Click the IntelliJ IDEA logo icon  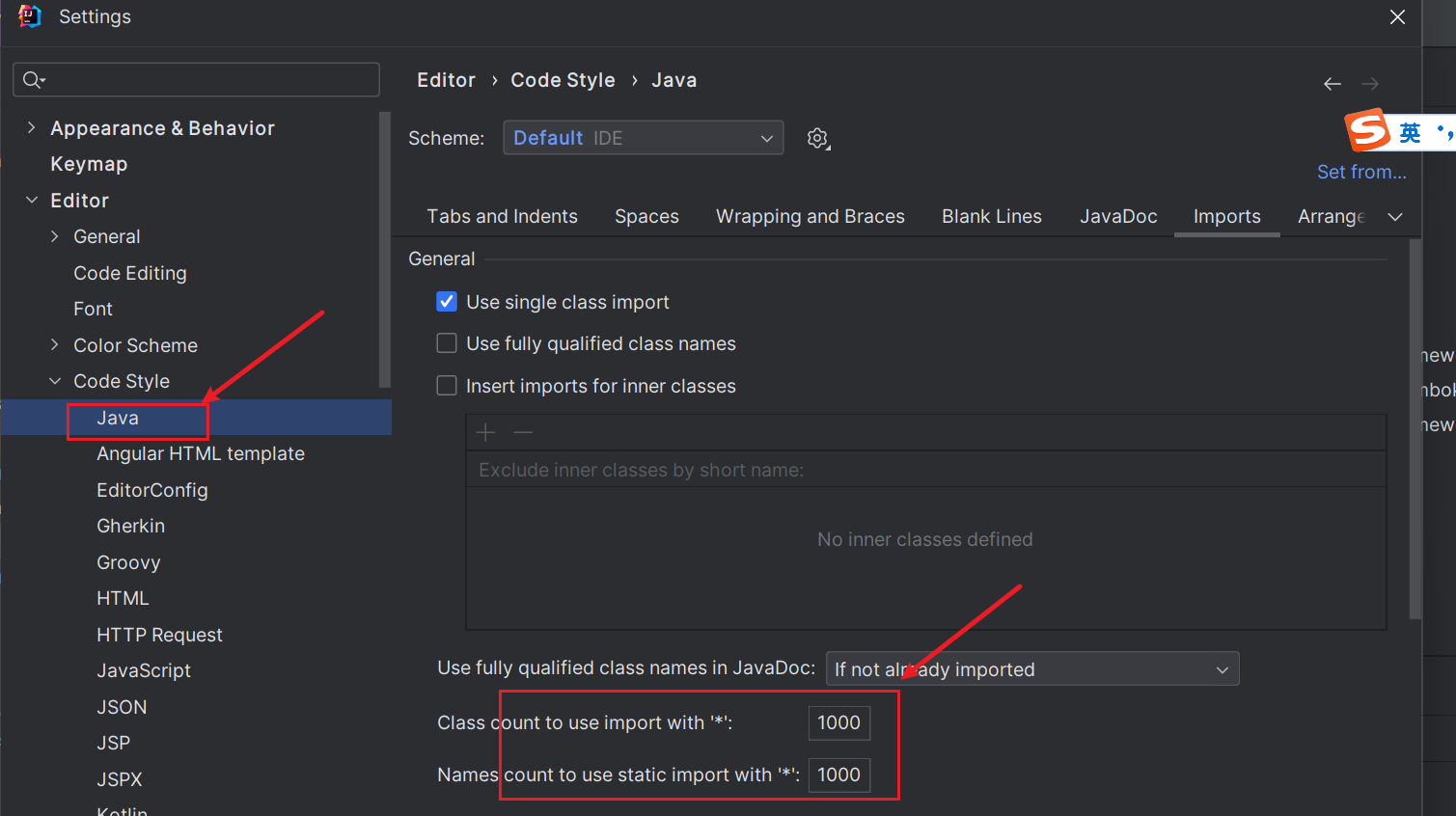[x=28, y=15]
